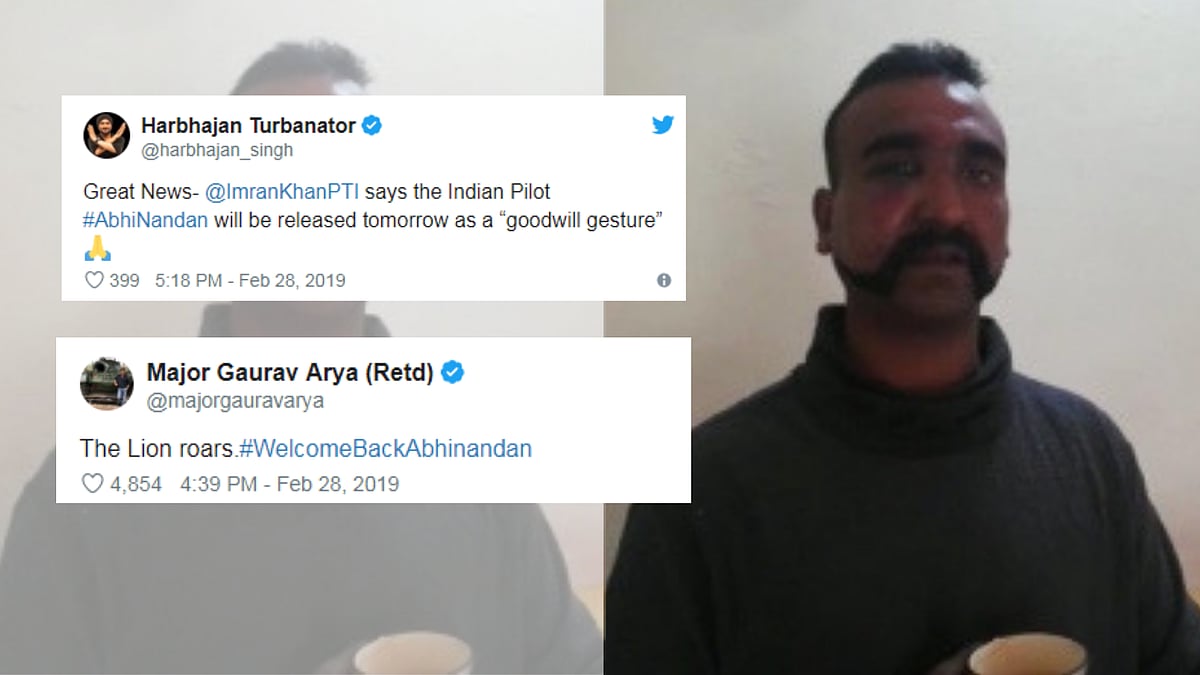Click the @majorgauravarya handle
Viewport: 1200px width, 675px height.
235,400
